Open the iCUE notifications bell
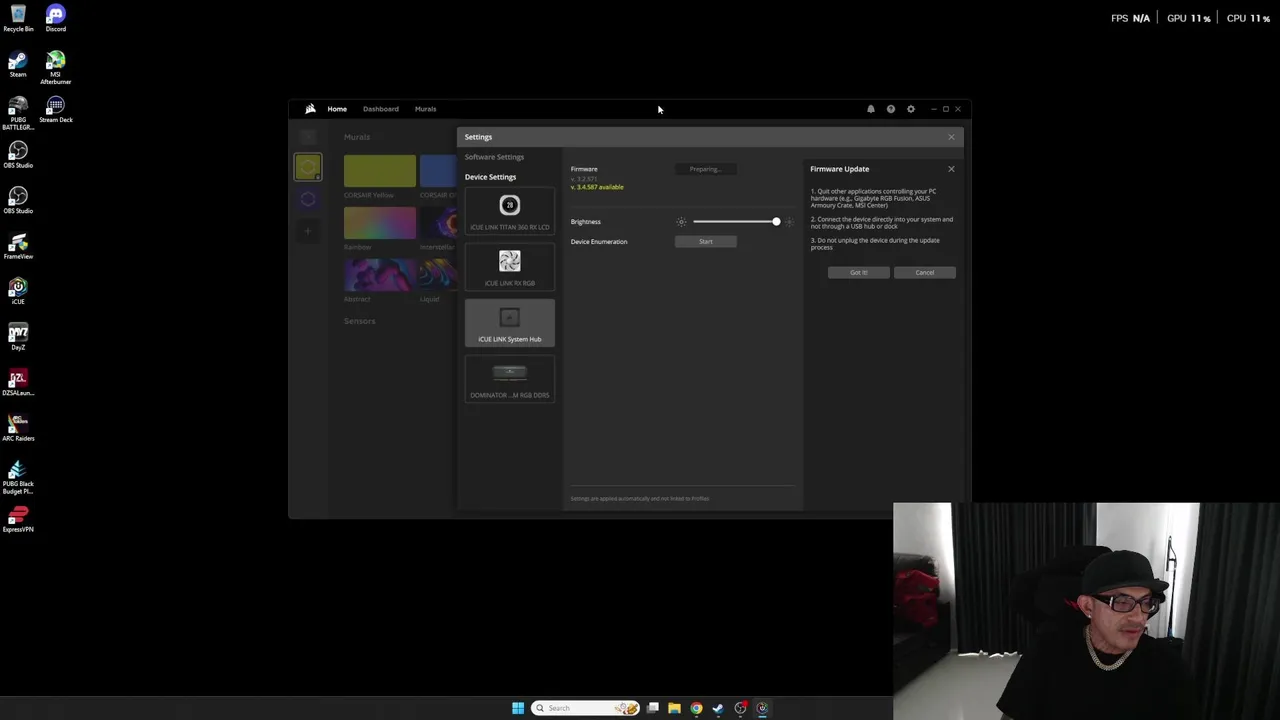Image resolution: width=1280 pixels, height=720 pixels. click(x=871, y=109)
